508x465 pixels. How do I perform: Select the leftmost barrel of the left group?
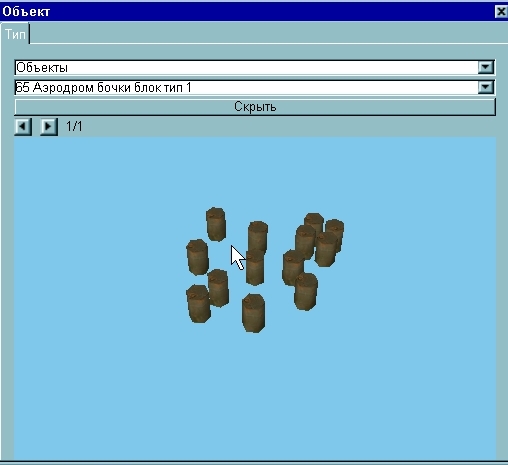pyautogui.click(x=197, y=257)
